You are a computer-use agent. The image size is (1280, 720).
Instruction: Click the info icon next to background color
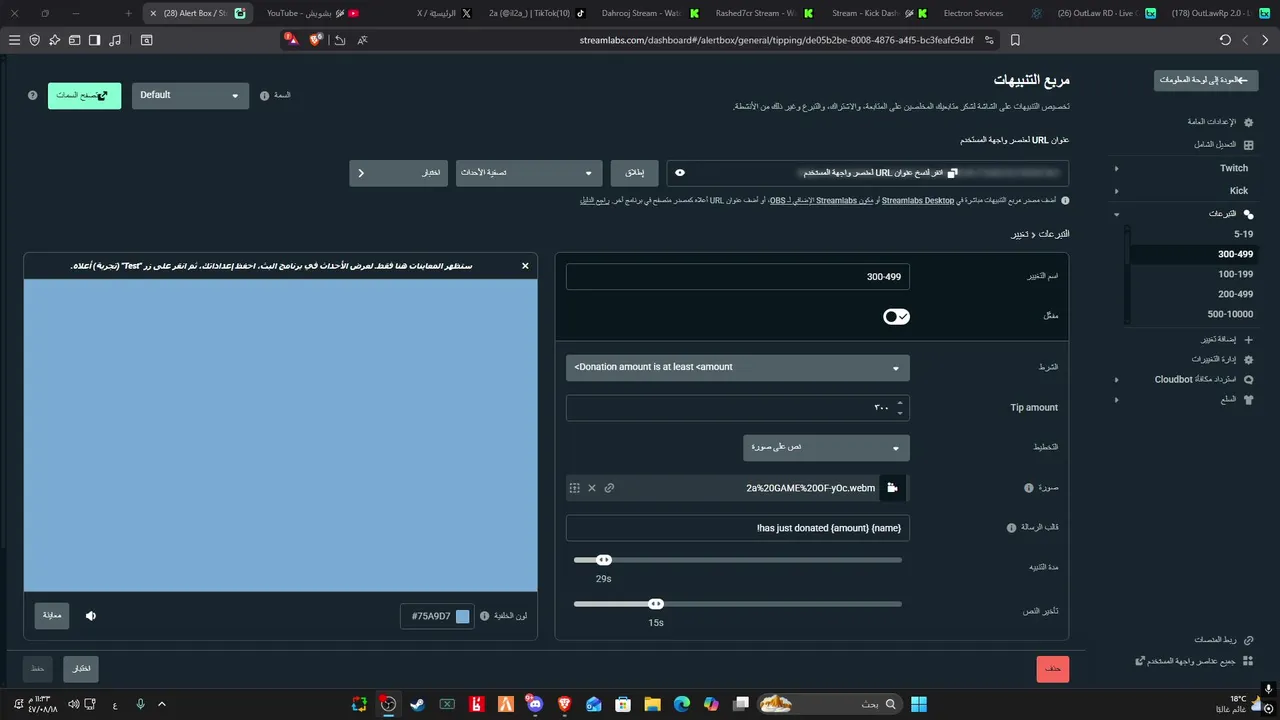(x=485, y=616)
